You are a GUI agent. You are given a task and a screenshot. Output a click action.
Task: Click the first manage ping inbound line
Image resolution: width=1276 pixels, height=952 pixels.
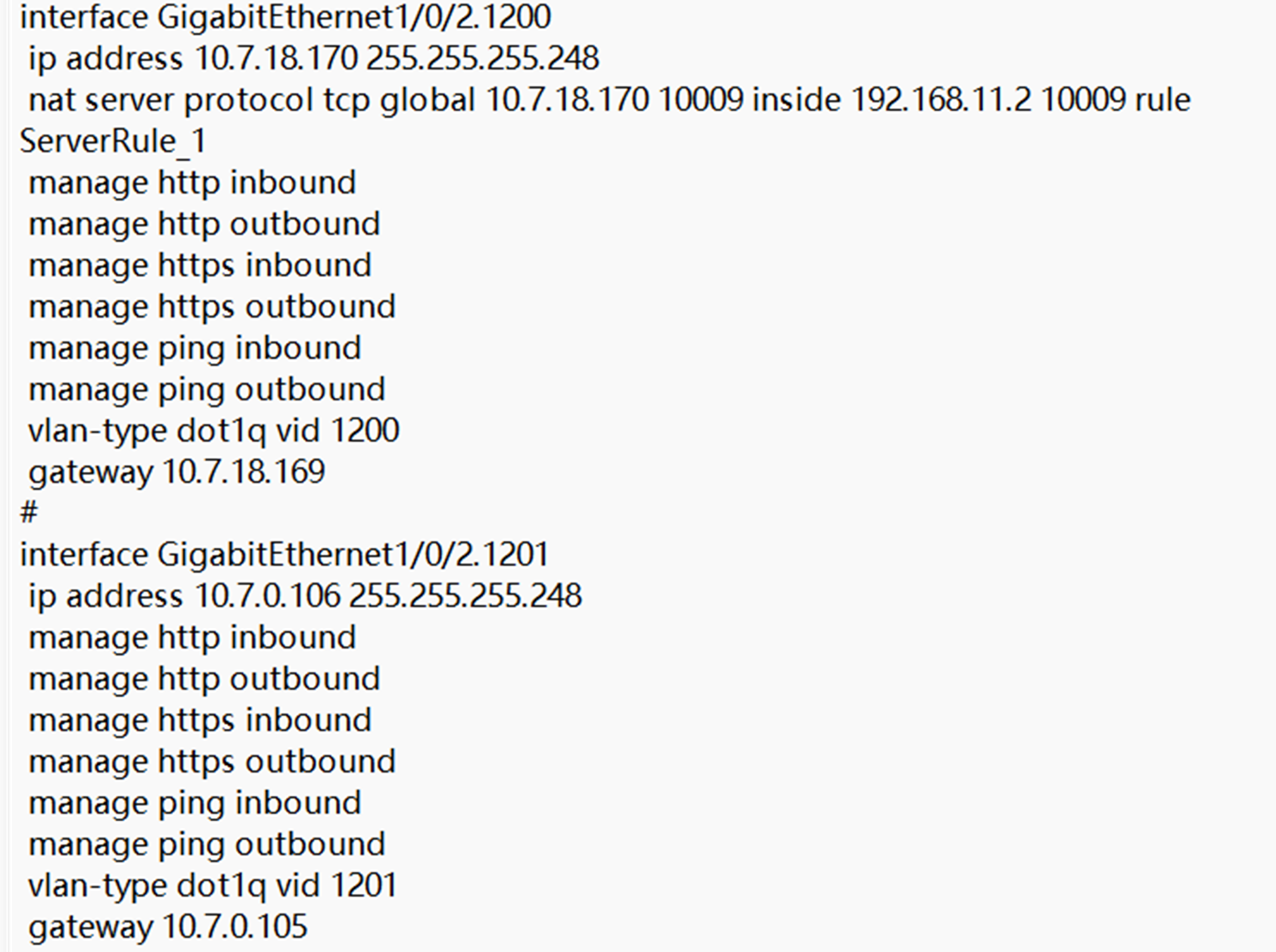195,348
